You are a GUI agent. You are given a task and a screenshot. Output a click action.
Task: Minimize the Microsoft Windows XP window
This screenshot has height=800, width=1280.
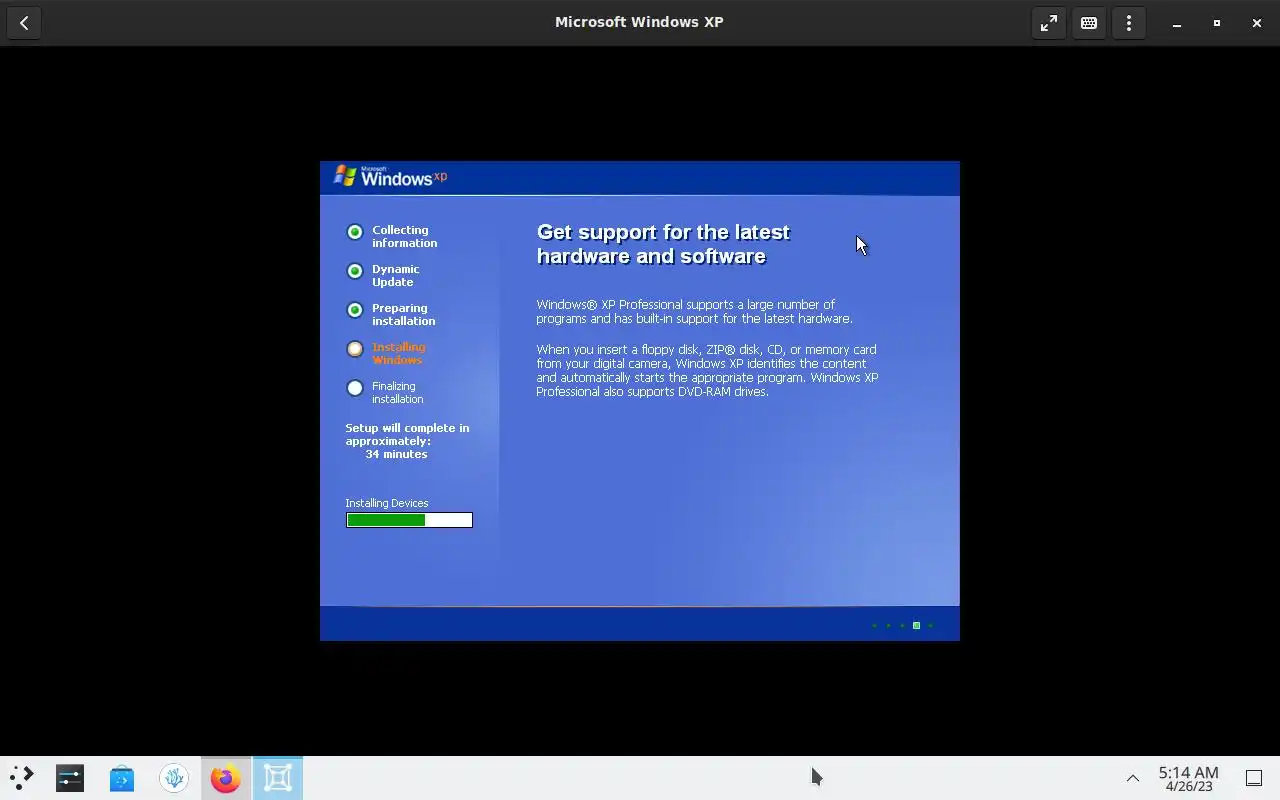(1177, 23)
